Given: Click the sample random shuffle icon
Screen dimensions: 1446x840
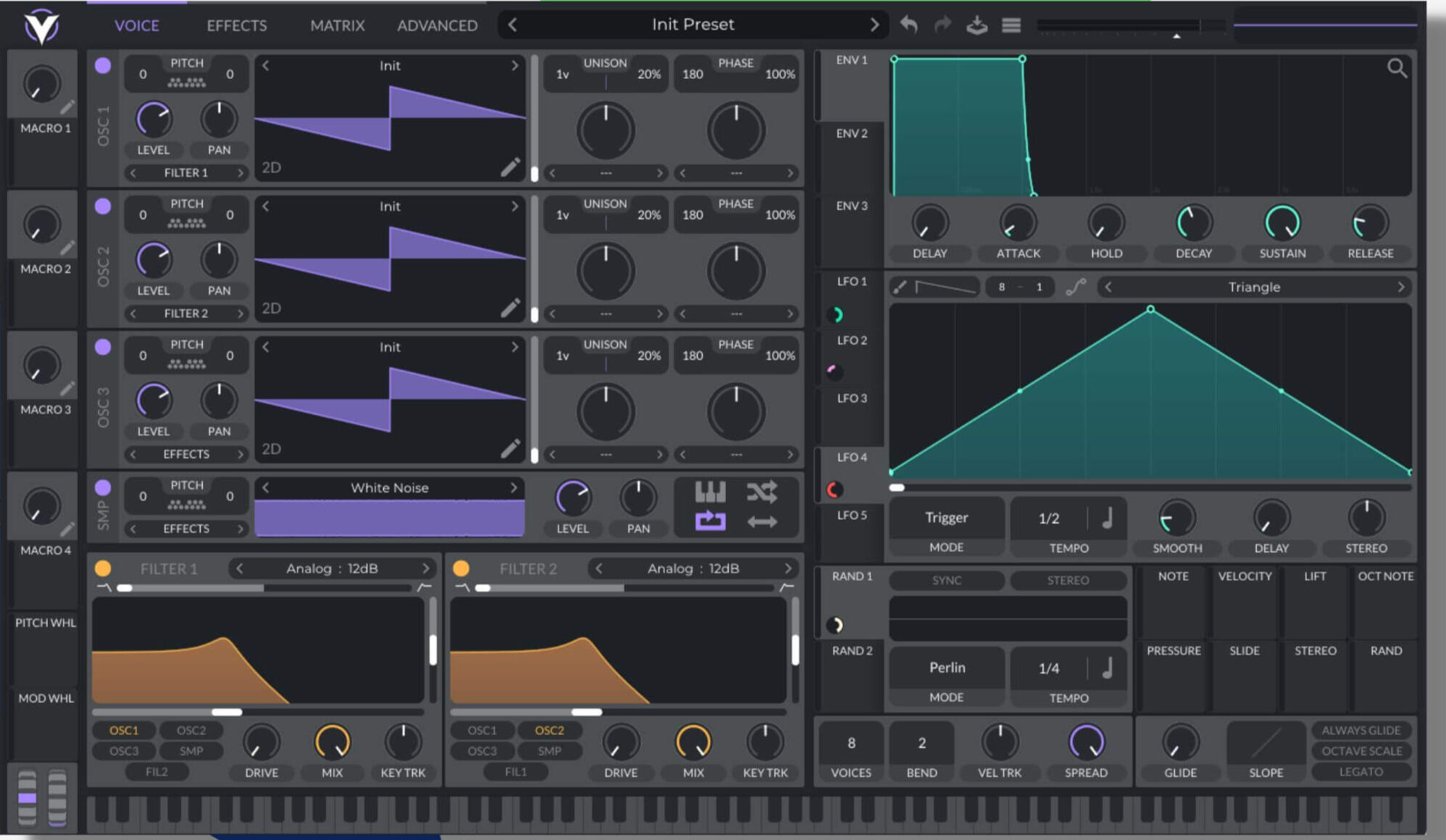Looking at the screenshot, I should (x=761, y=492).
